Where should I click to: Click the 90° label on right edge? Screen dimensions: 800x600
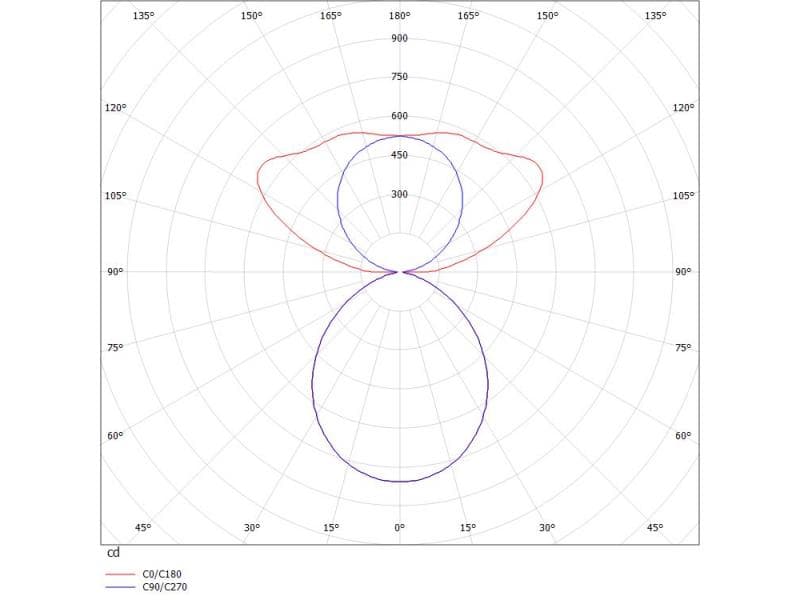pos(683,272)
